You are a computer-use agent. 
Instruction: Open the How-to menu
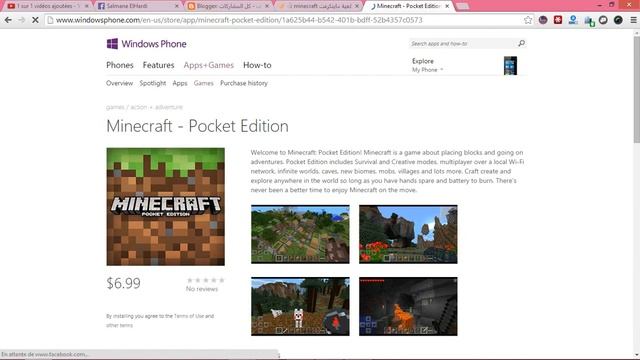point(257,65)
